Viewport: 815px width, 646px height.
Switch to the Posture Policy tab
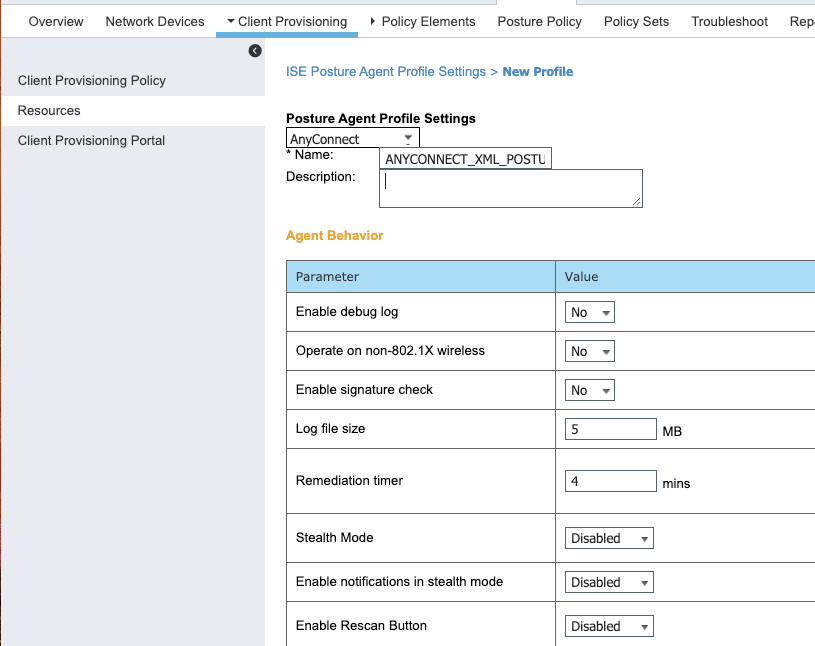[x=539, y=21]
